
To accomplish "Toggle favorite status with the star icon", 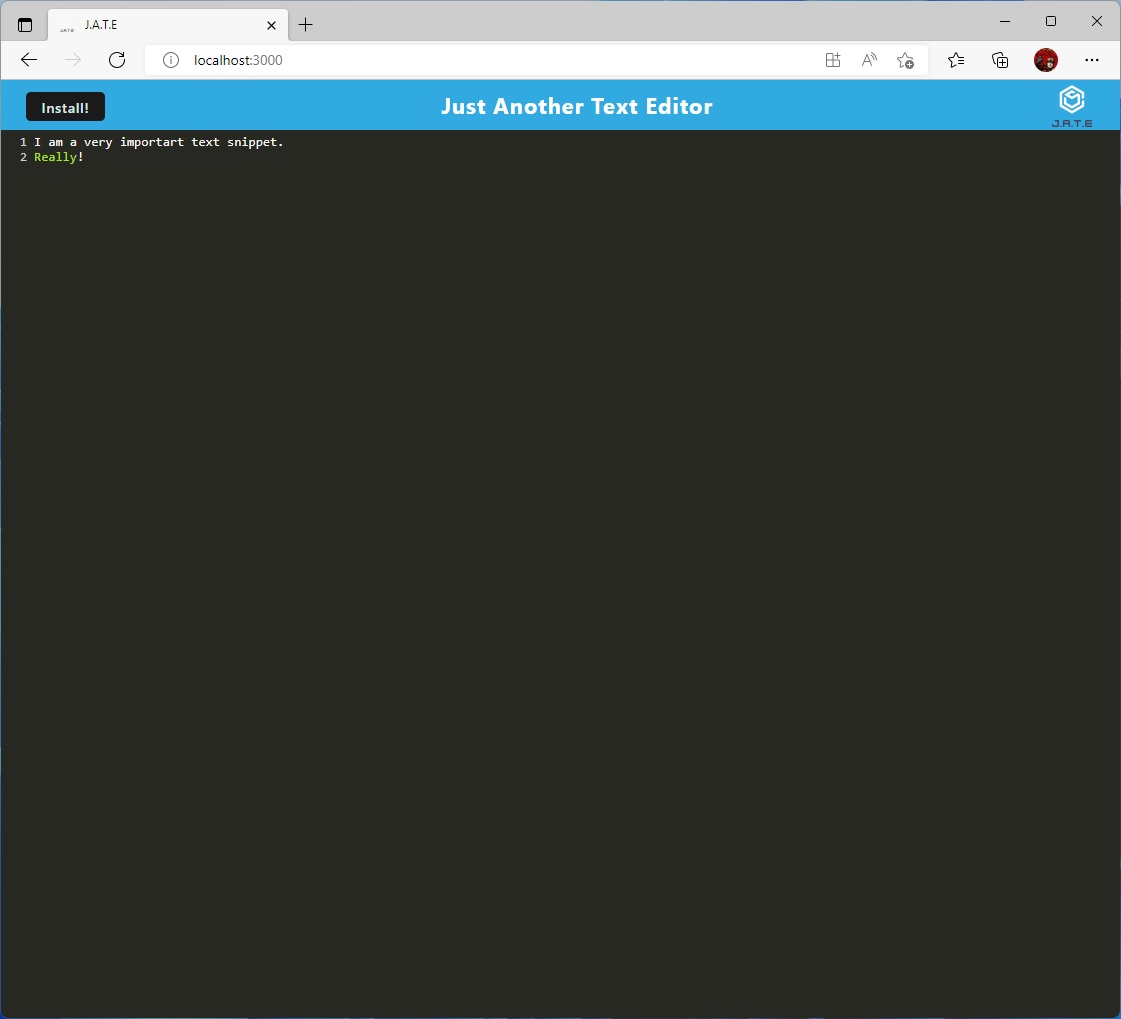I will click(906, 60).
